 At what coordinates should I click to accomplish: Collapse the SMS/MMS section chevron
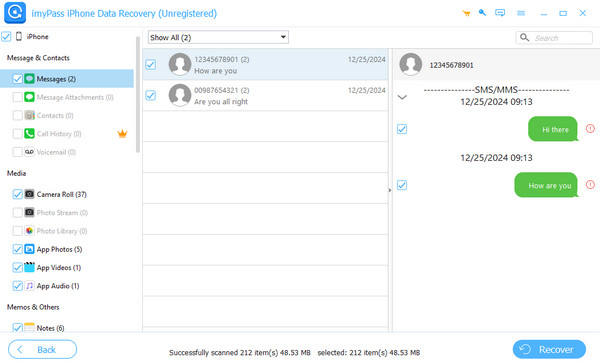click(402, 97)
